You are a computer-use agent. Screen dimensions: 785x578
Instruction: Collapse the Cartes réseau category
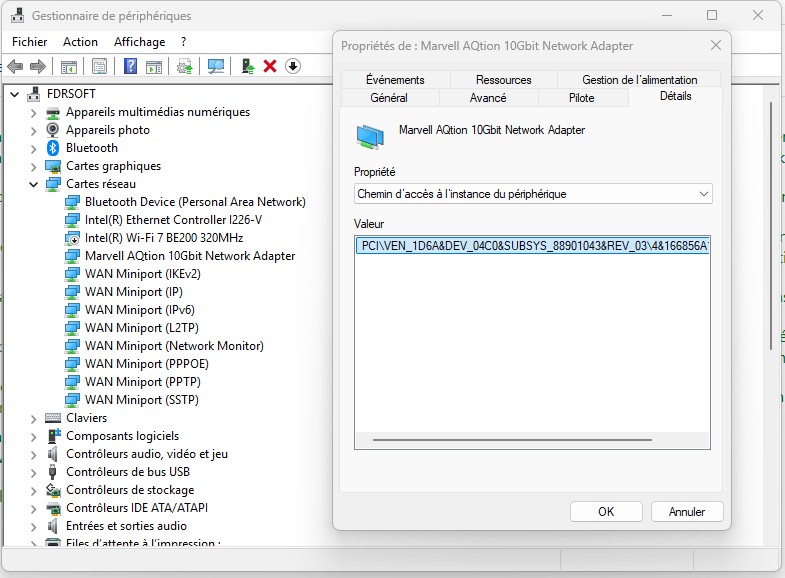point(33,184)
